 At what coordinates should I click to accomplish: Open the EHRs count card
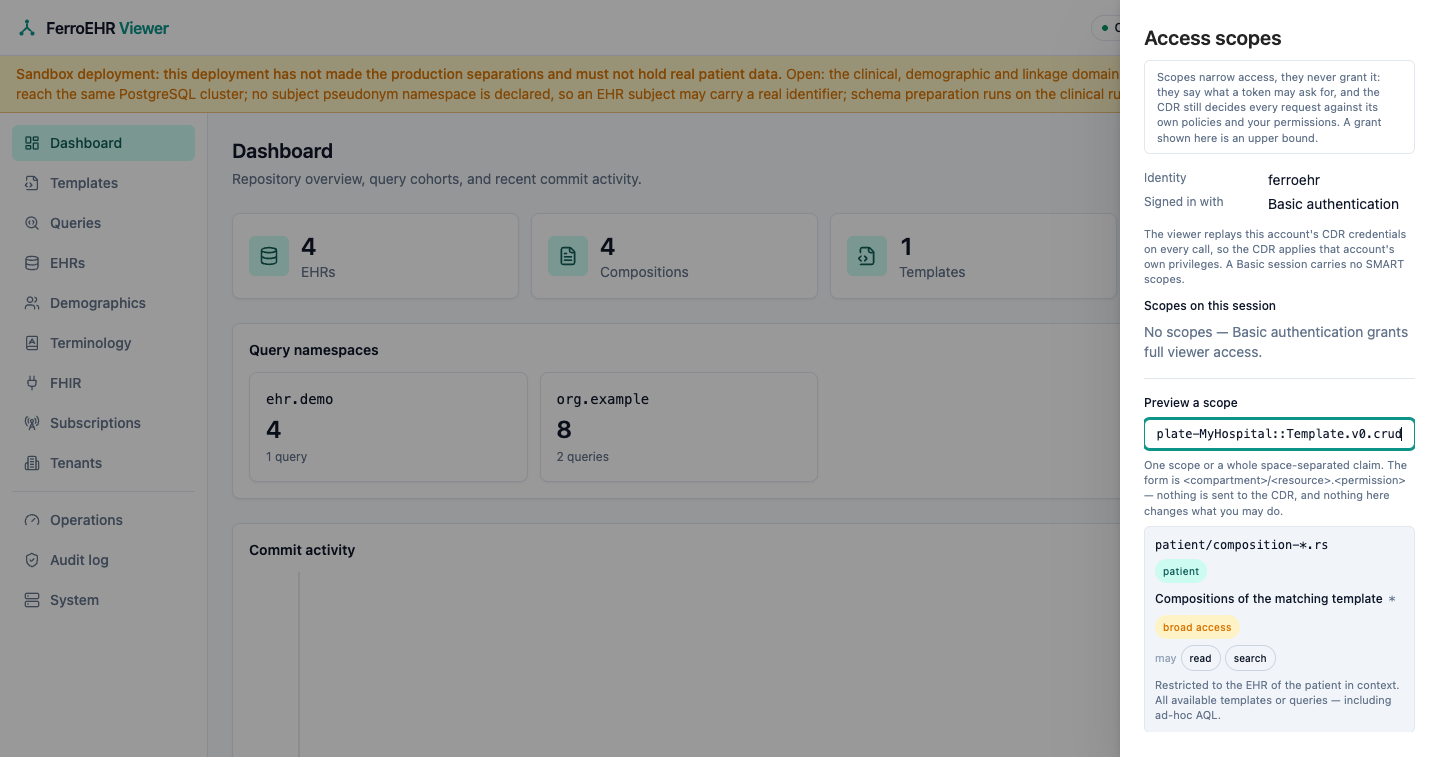click(375, 256)
